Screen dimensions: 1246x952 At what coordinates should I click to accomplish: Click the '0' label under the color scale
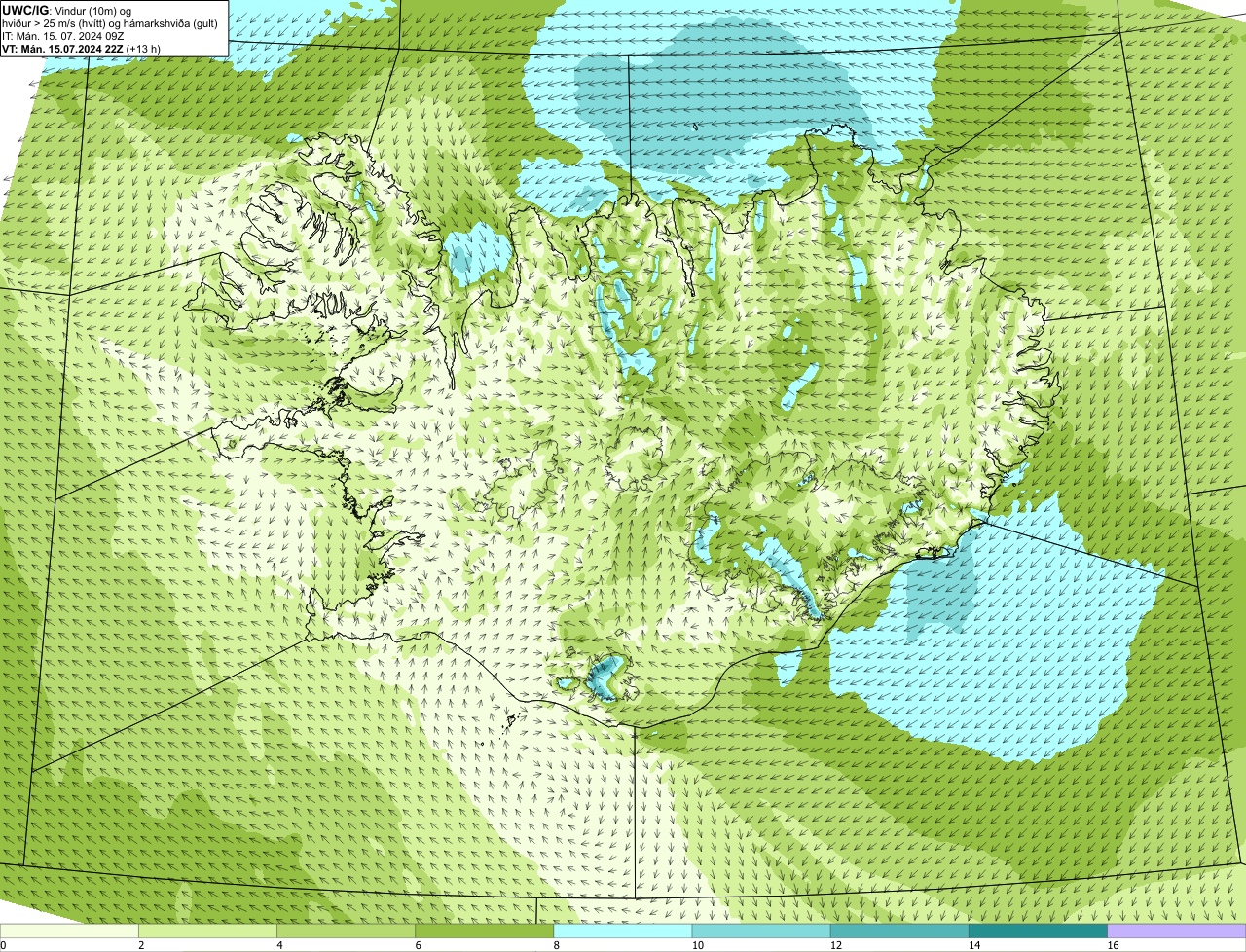3,945
